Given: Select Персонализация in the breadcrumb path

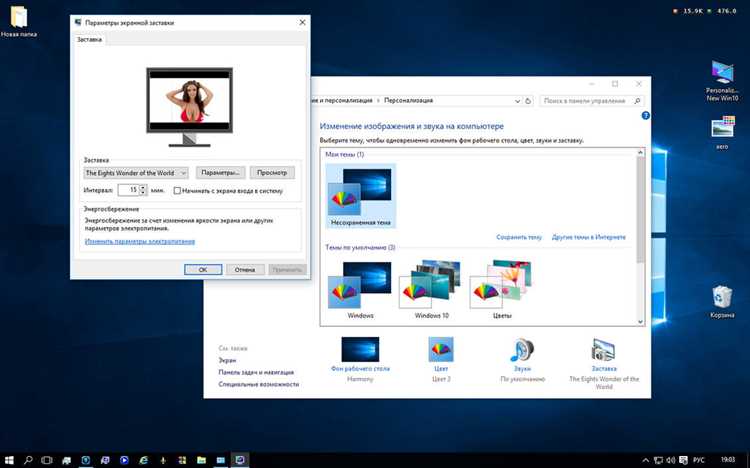Looking at the screenshot, I should (408, 100).
